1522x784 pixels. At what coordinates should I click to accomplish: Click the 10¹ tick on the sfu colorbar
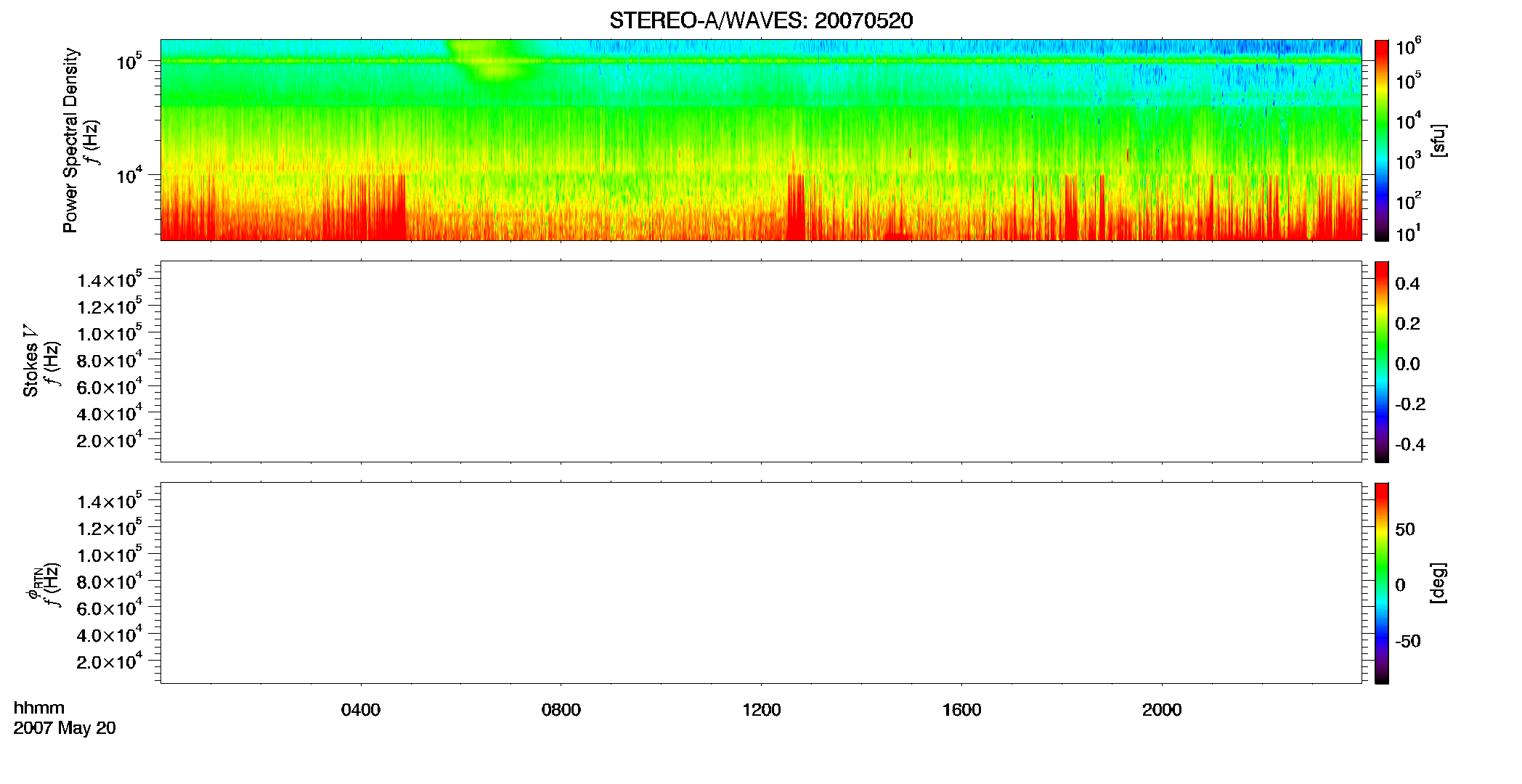tap(1409, 234)
